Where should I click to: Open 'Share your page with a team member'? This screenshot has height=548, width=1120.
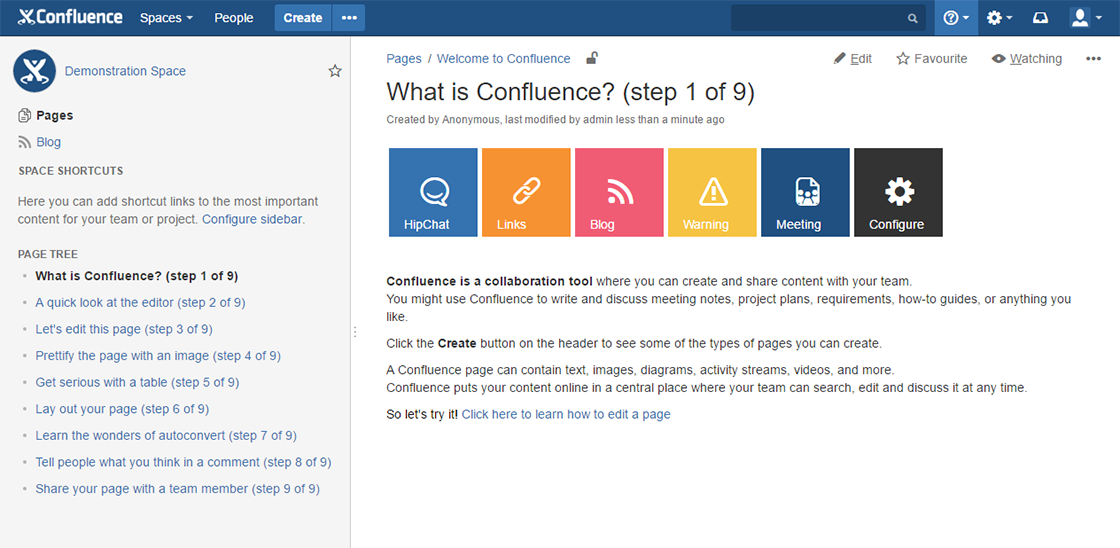[x=177, y=489]
